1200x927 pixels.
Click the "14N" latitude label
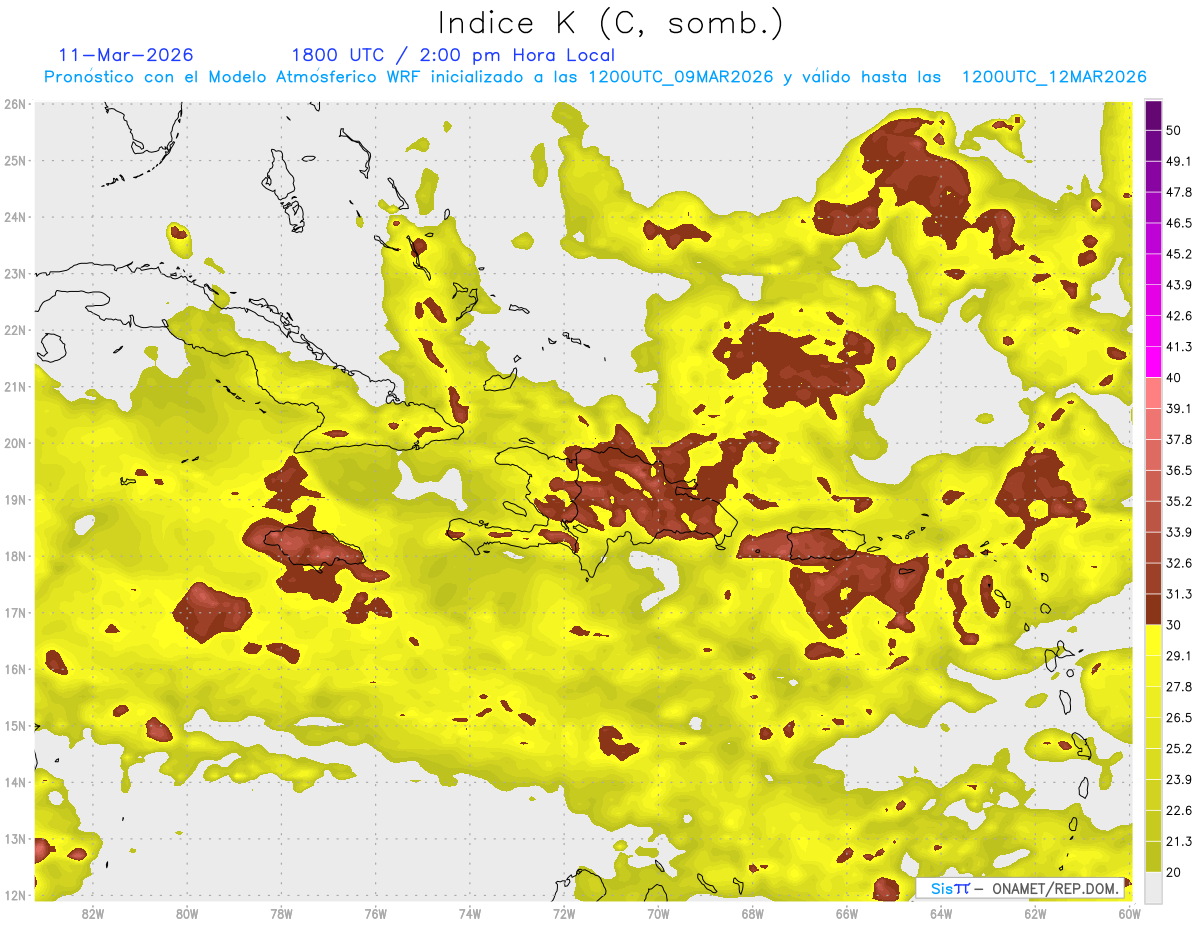16,782
